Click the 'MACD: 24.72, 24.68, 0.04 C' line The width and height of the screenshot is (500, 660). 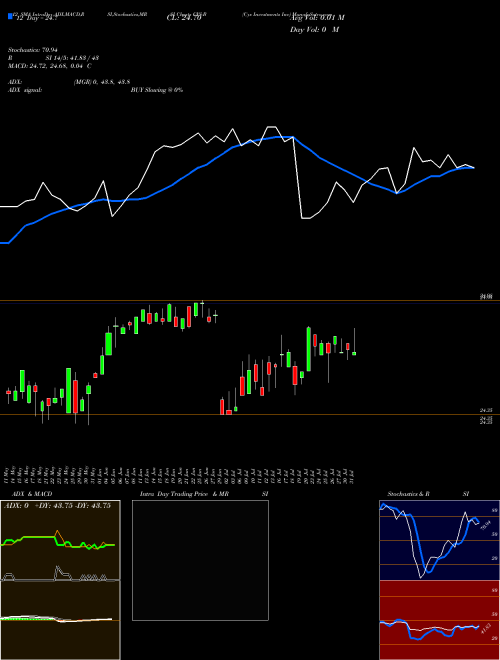pyautogui.click(x=50, y=66)
